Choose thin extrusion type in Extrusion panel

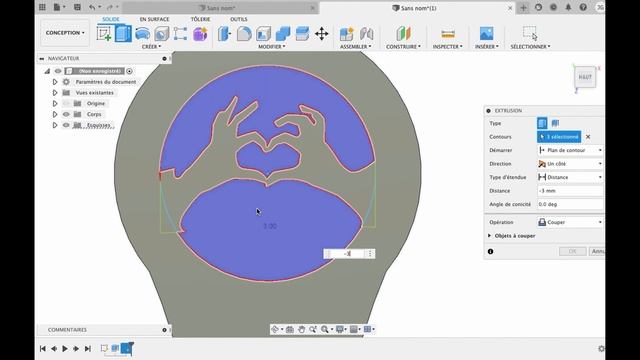pyautogui.click(x=555, y=123)
